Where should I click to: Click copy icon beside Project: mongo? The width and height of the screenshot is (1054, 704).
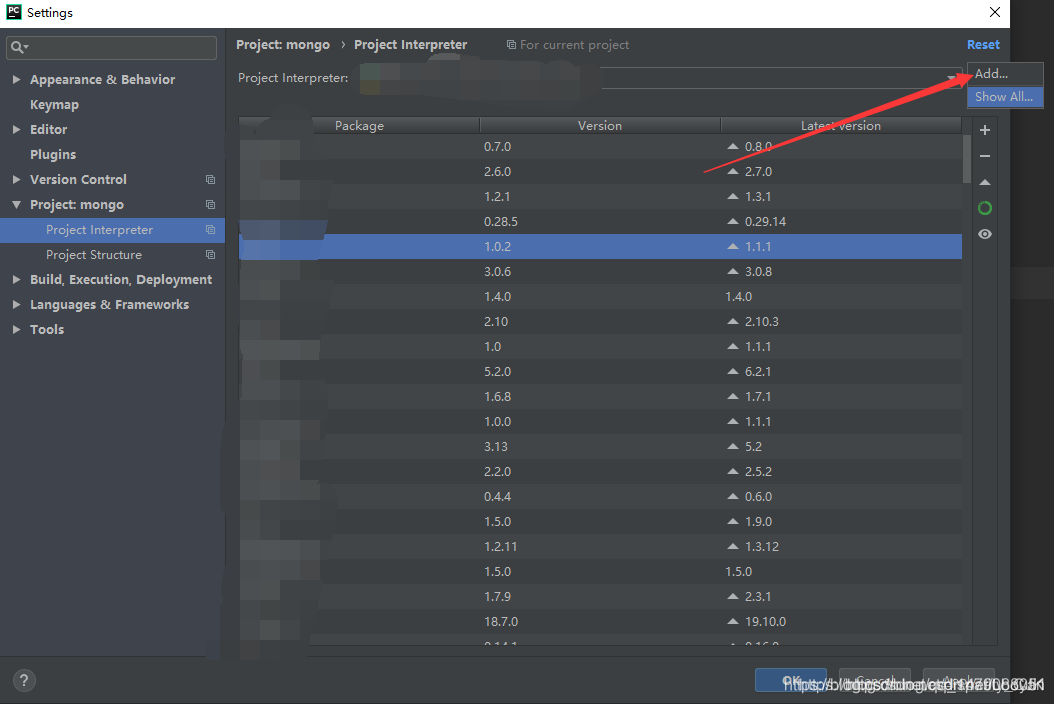pos(210,204)
